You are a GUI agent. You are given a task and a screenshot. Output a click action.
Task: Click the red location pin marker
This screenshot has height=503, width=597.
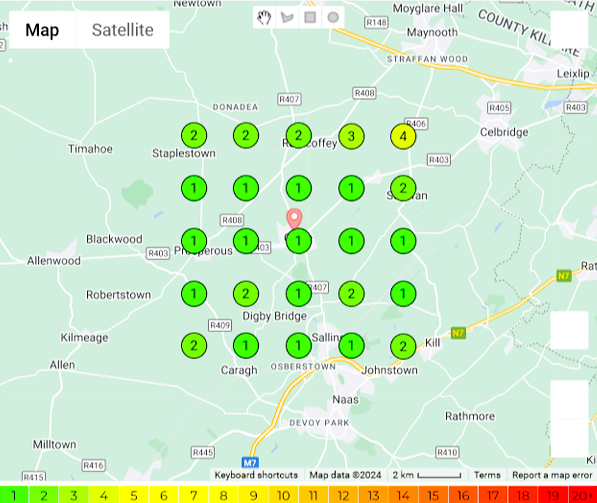pyautogui.click(x=294, y=219)
